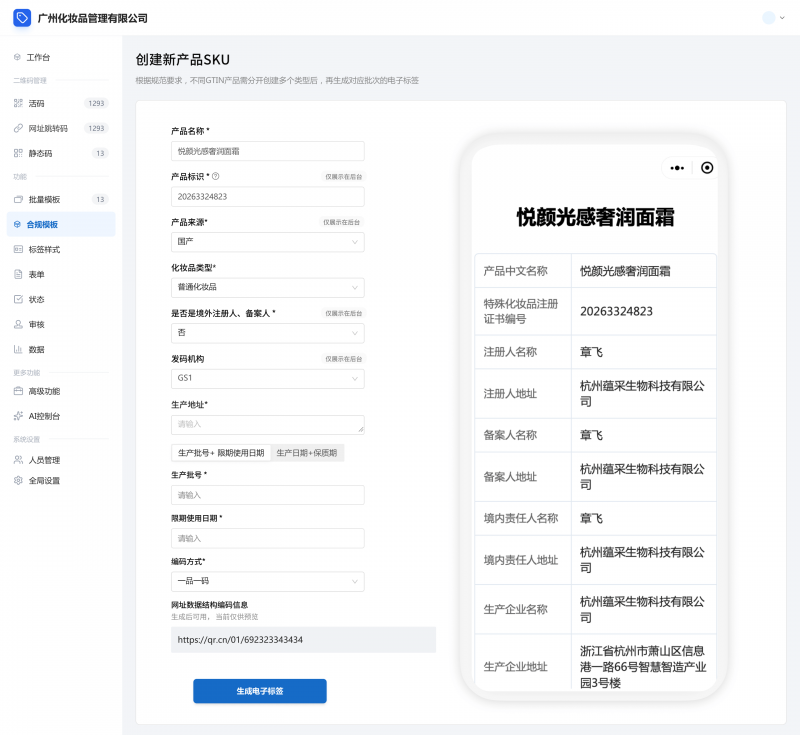The width and height of the screenshot is (800, 735).
Task: Click the 状态 checkbox-style icon
Action: (x=18, y=299)
